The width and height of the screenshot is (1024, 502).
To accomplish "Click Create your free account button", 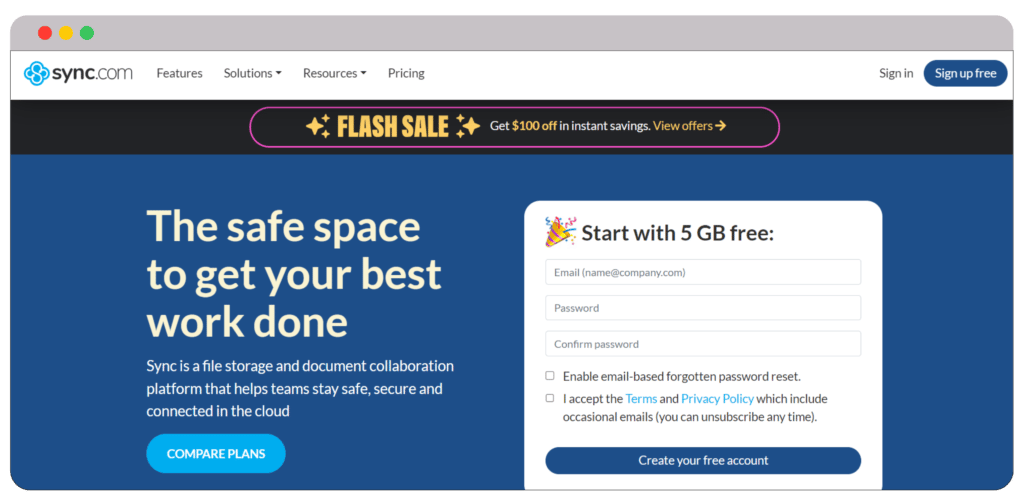I will (703, 460).
